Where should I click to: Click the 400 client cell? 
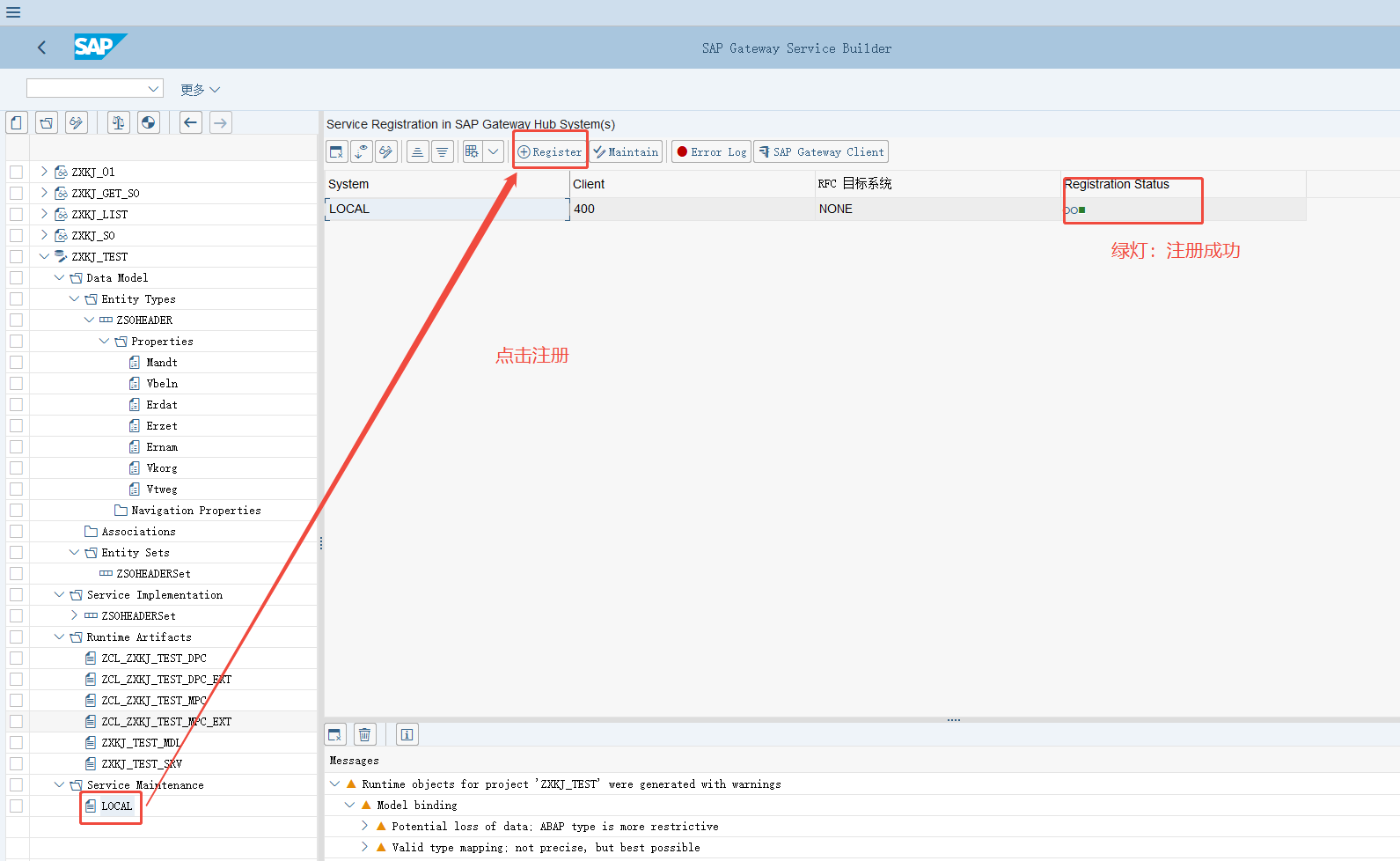pos(693,209)
